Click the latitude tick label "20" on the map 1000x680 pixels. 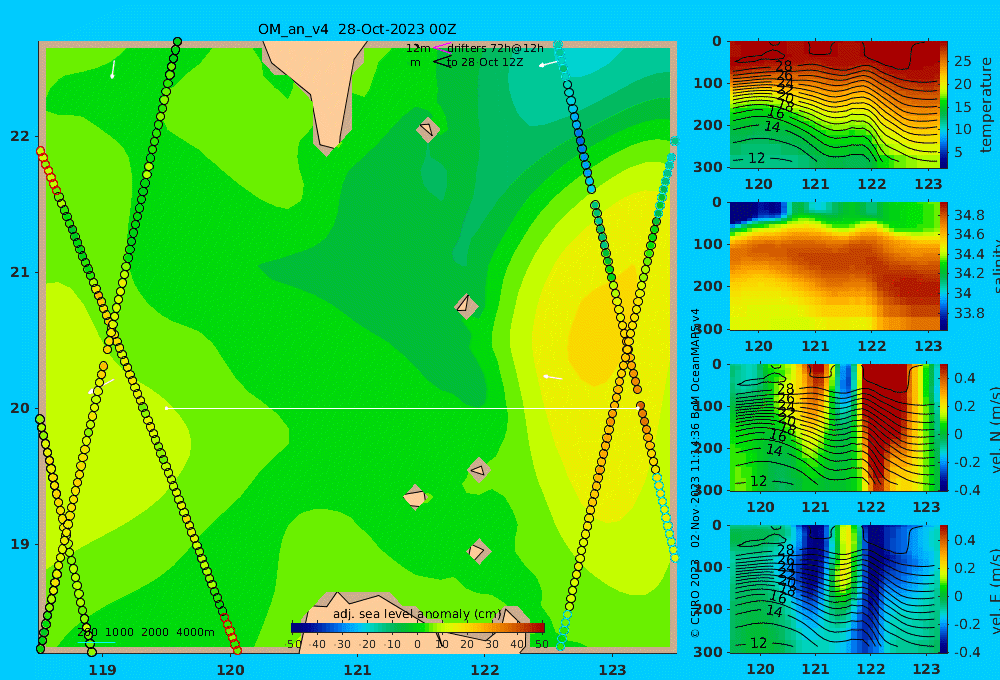point(20,408)
